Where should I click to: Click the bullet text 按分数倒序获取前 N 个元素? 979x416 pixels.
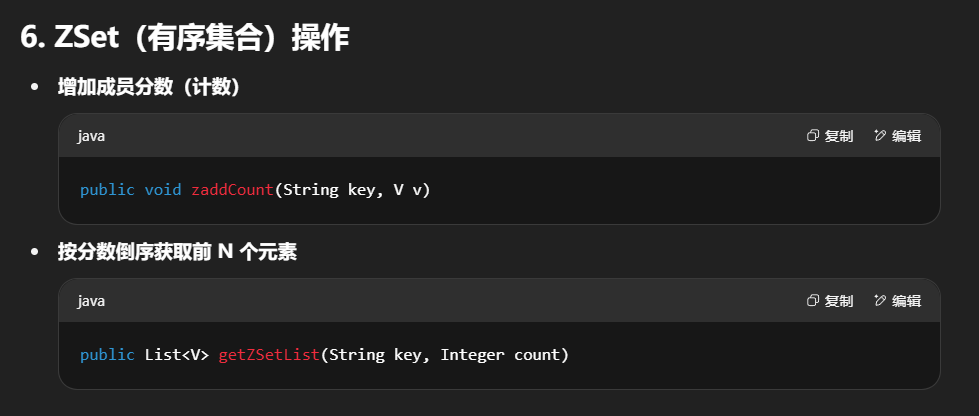coord(177,253)
